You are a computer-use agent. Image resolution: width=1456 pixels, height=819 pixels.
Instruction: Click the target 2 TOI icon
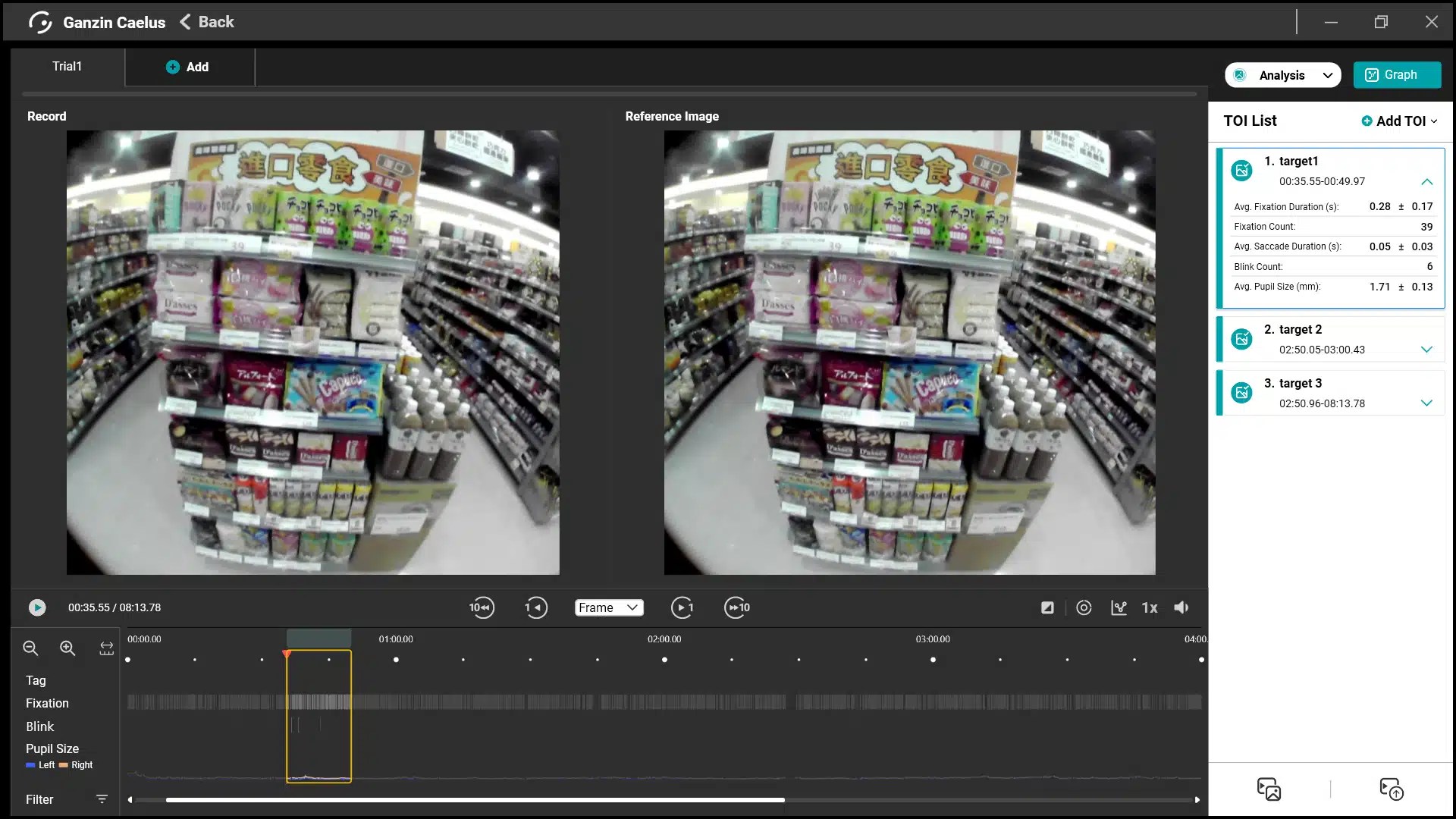[x=1241, y=339]
